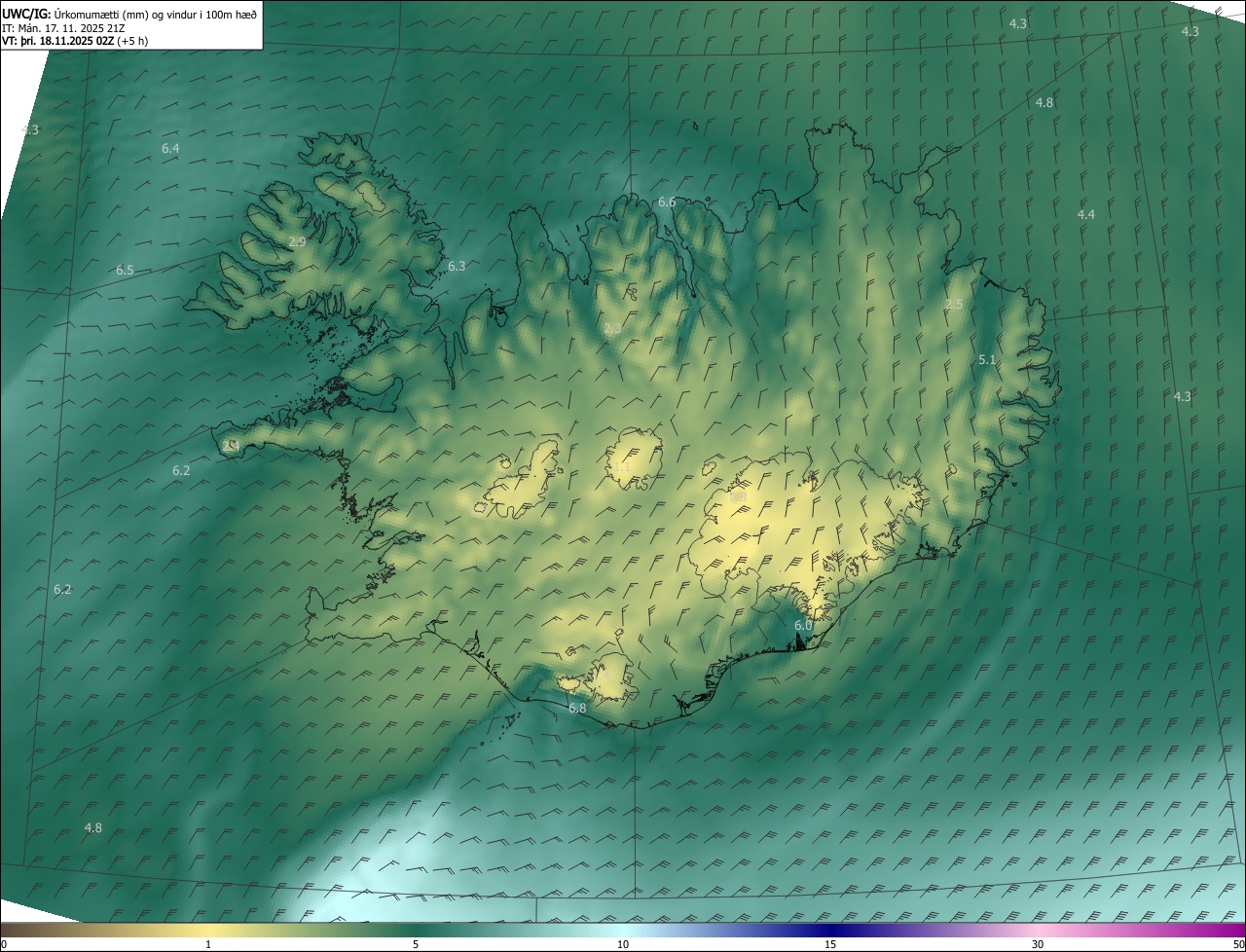Click the 6.0 value on the southeast coast

[803, 625]
